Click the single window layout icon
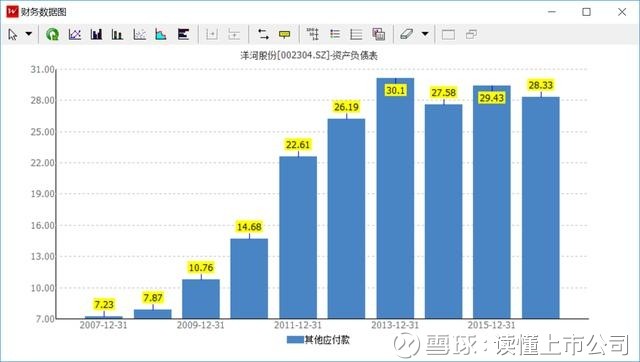Image resolution: width=640 pixels, height=362 pixels. pos(448,35)
